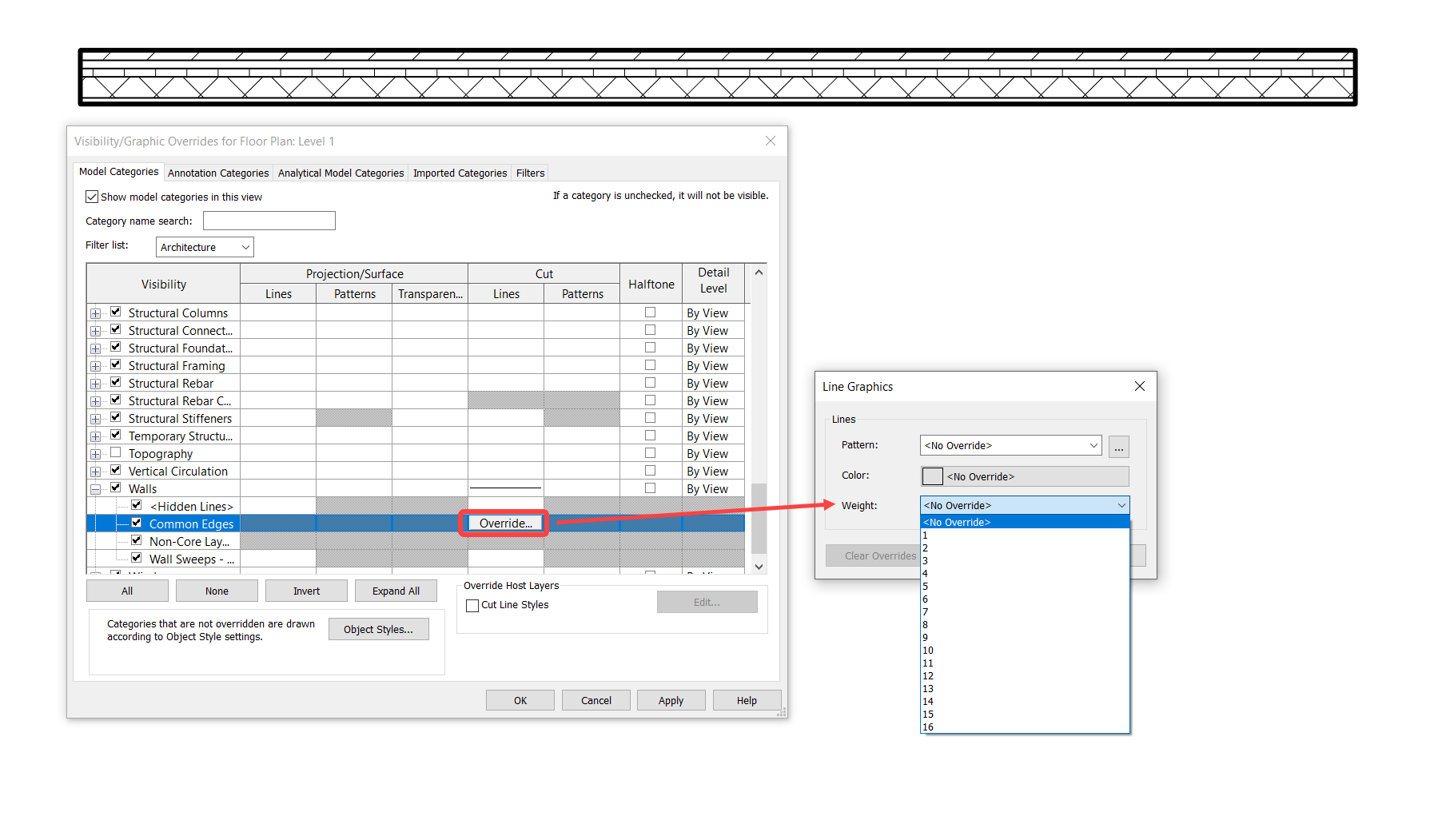This screenshot has height=840, width=1434.
Task: Click the pattern browse ellipsis button
Action: 1118,446
